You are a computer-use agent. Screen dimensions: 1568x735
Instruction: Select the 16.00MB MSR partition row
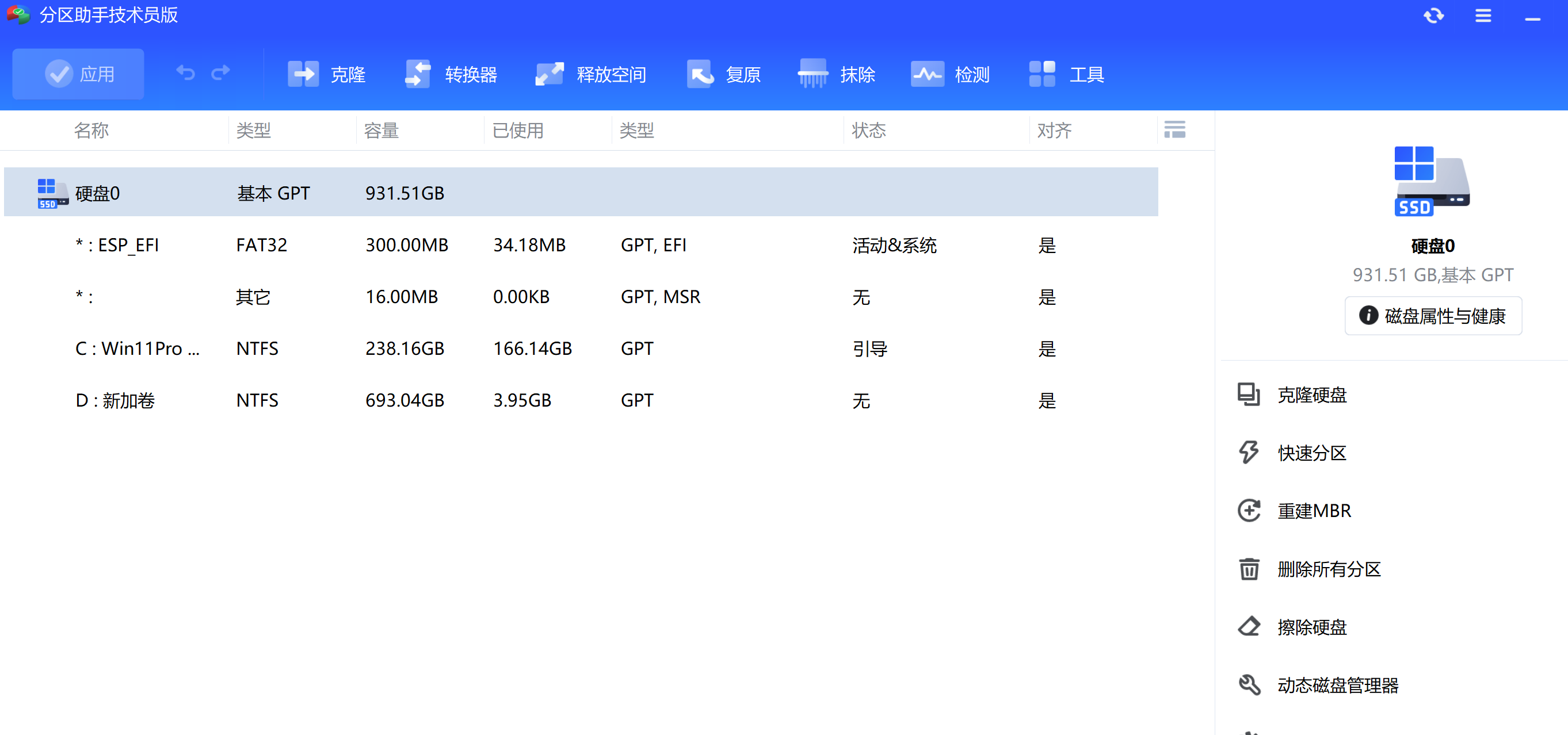(x=581, y=296)
